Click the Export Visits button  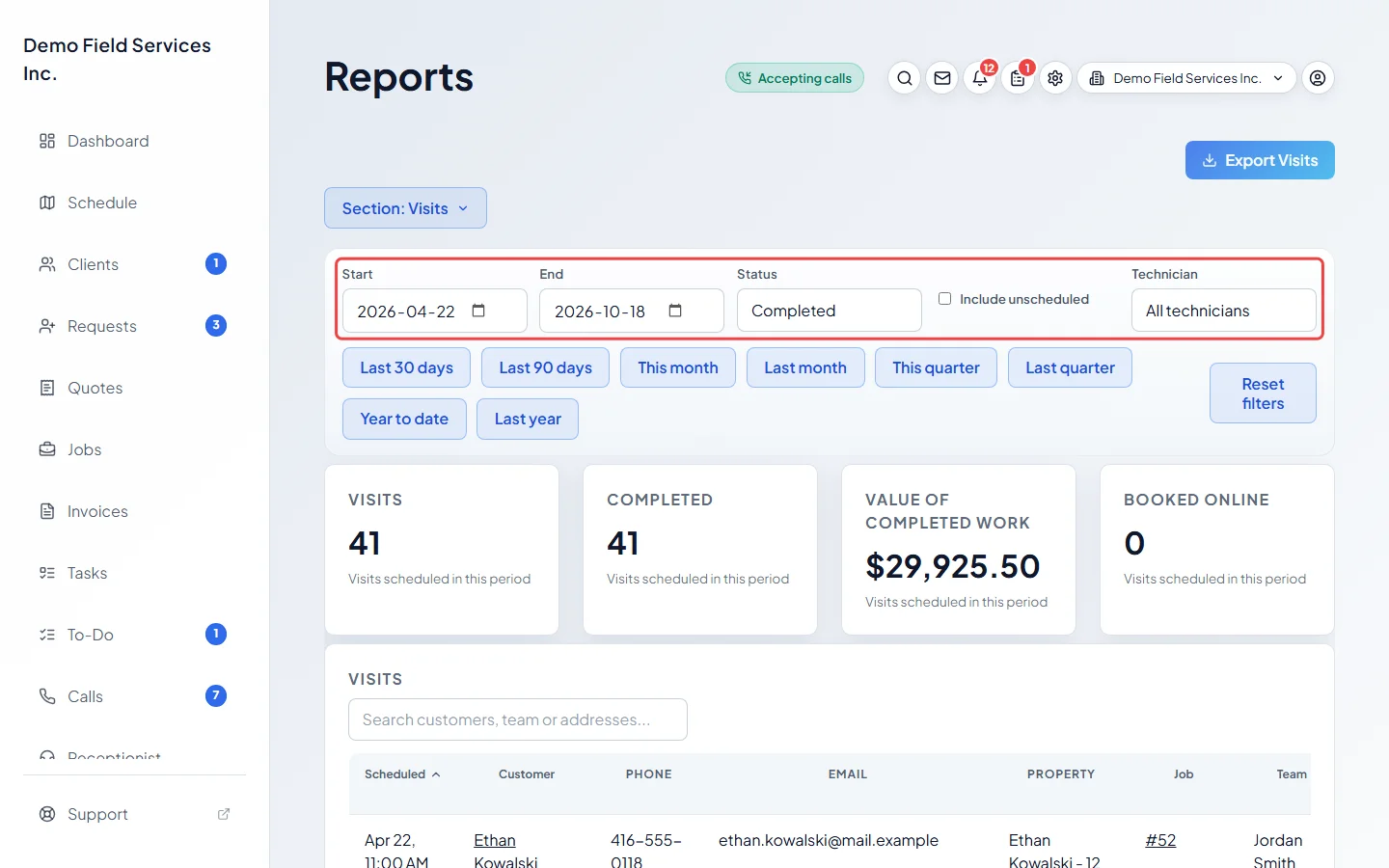point(1260,160)
